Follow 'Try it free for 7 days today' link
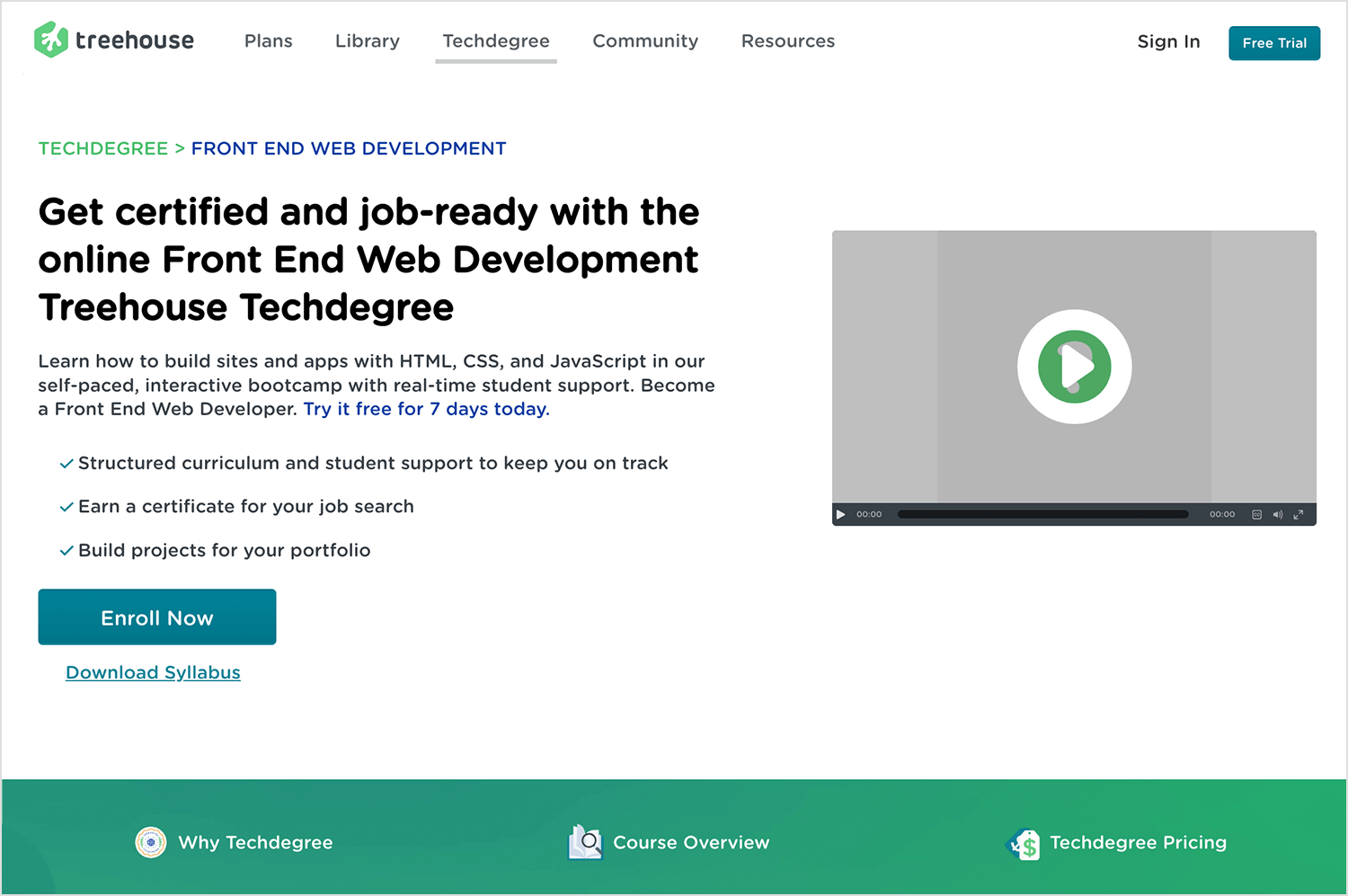 (427, 409)
